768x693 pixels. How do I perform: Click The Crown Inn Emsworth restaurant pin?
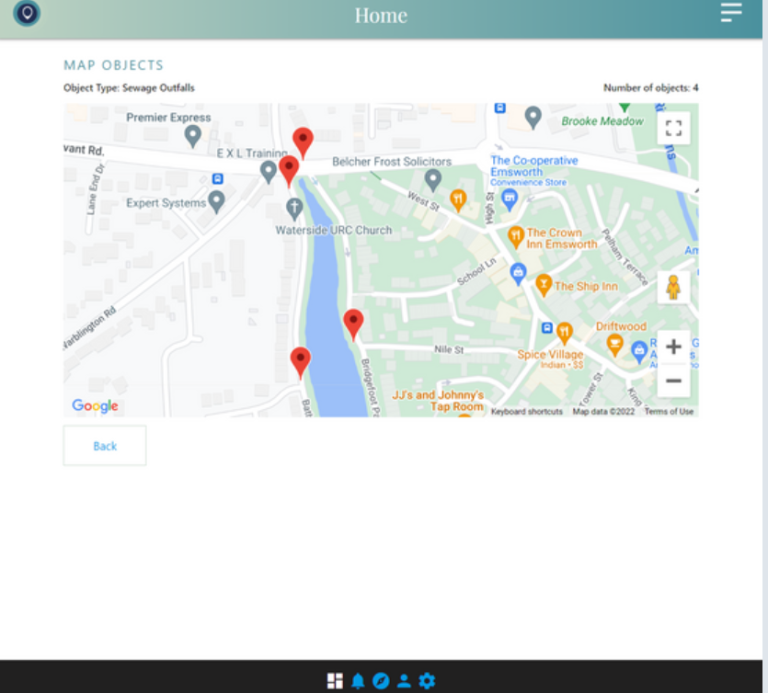click(516, 238)
